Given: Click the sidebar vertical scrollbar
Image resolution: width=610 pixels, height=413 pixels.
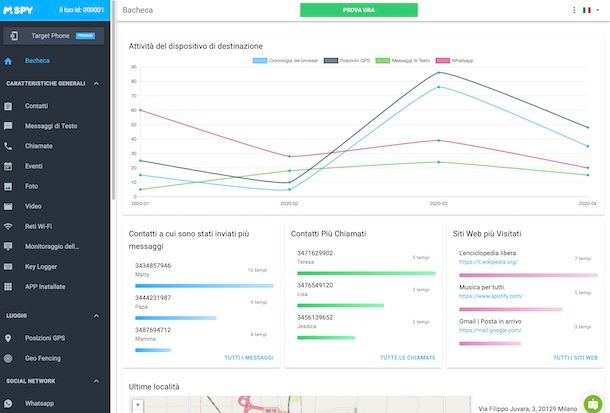Looking at the screenshot, I should point(113,100).
